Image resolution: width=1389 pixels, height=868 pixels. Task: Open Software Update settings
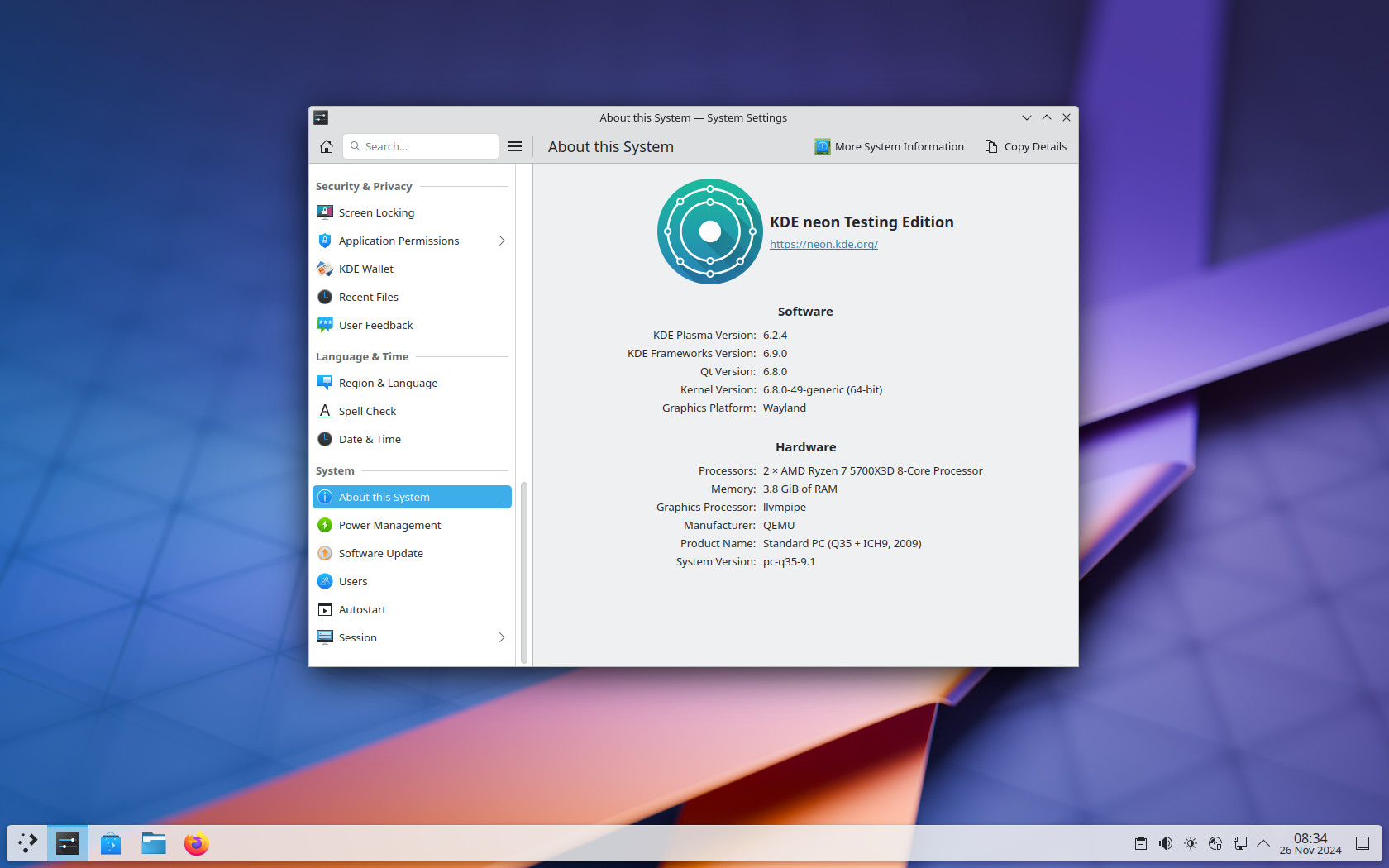[x=412, y=553]
